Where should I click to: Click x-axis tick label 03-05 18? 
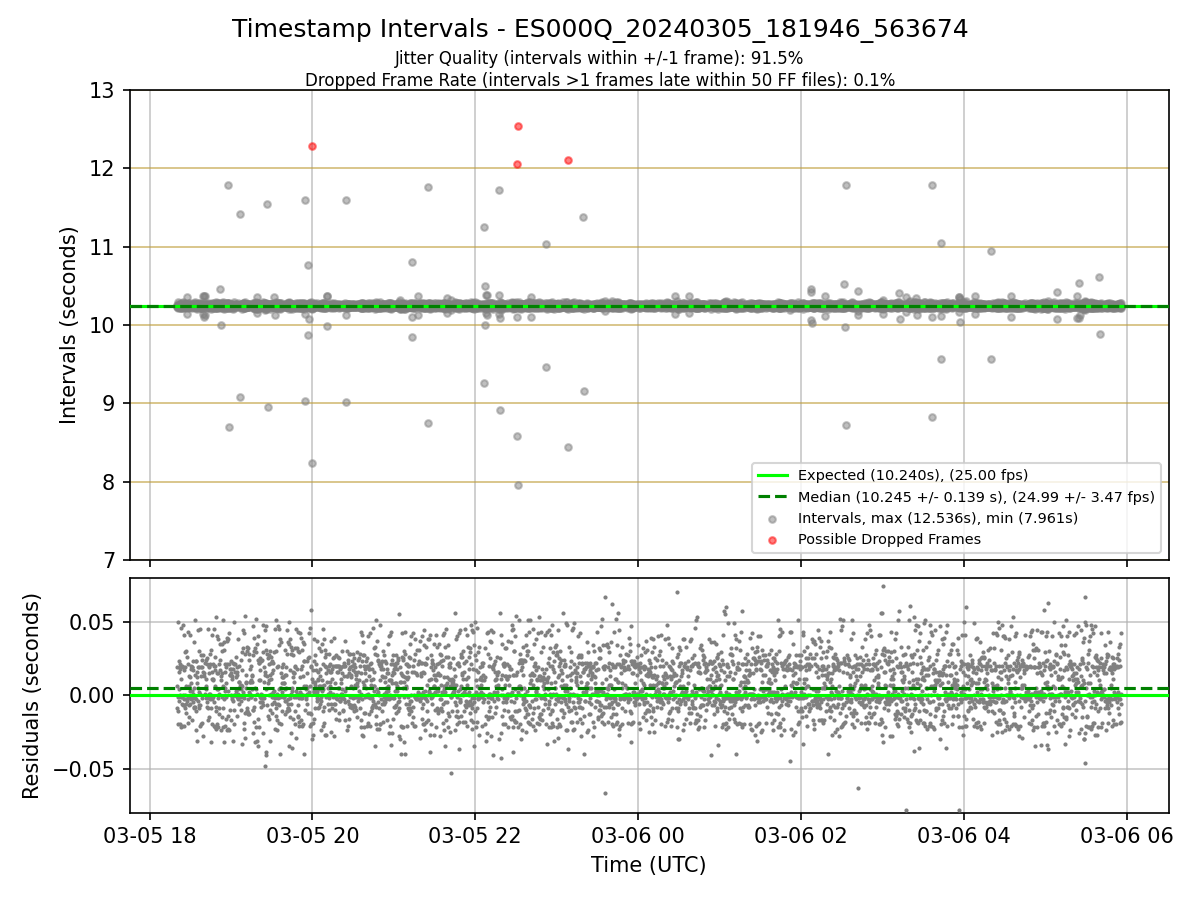click(150, 836)
